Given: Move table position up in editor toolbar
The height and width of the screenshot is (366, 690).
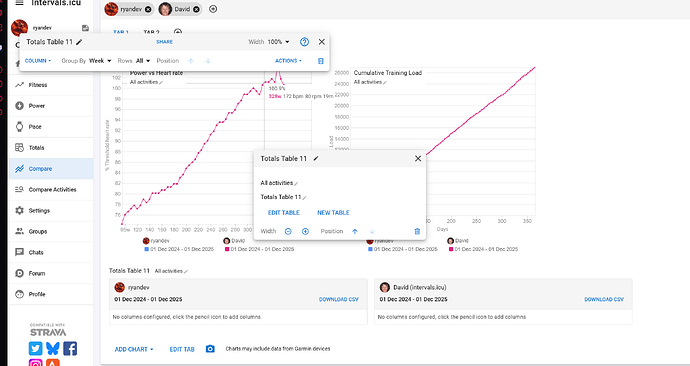Looking at the screenshot, I should pos(191,61).
